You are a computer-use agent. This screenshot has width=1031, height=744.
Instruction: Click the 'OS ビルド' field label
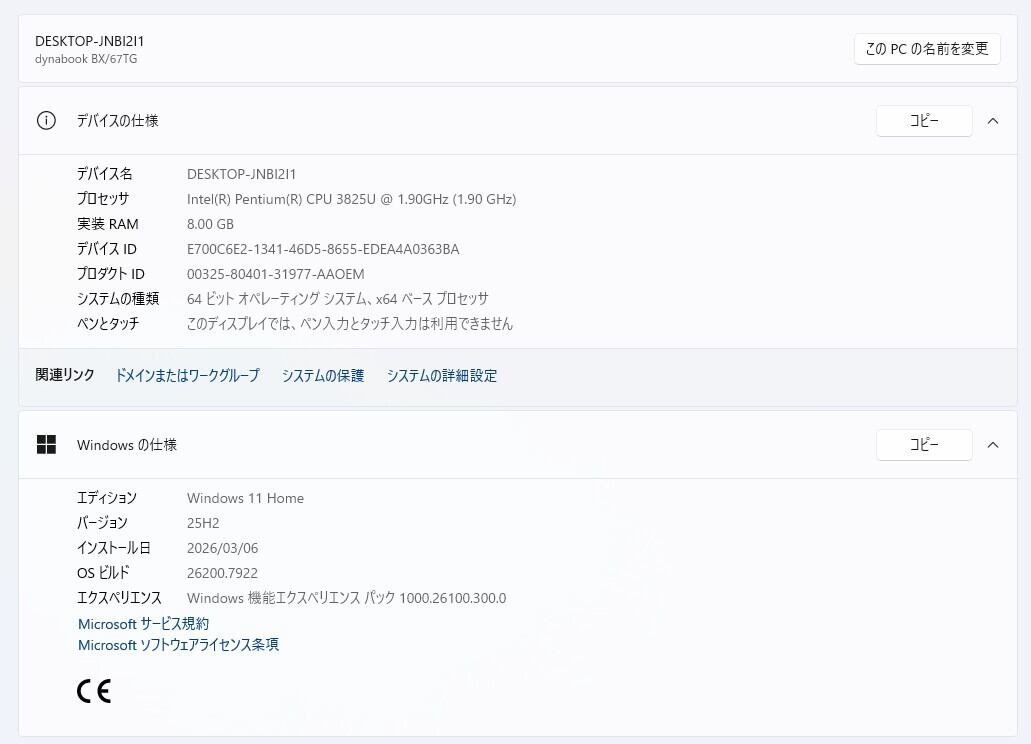[x=103, y=573]
